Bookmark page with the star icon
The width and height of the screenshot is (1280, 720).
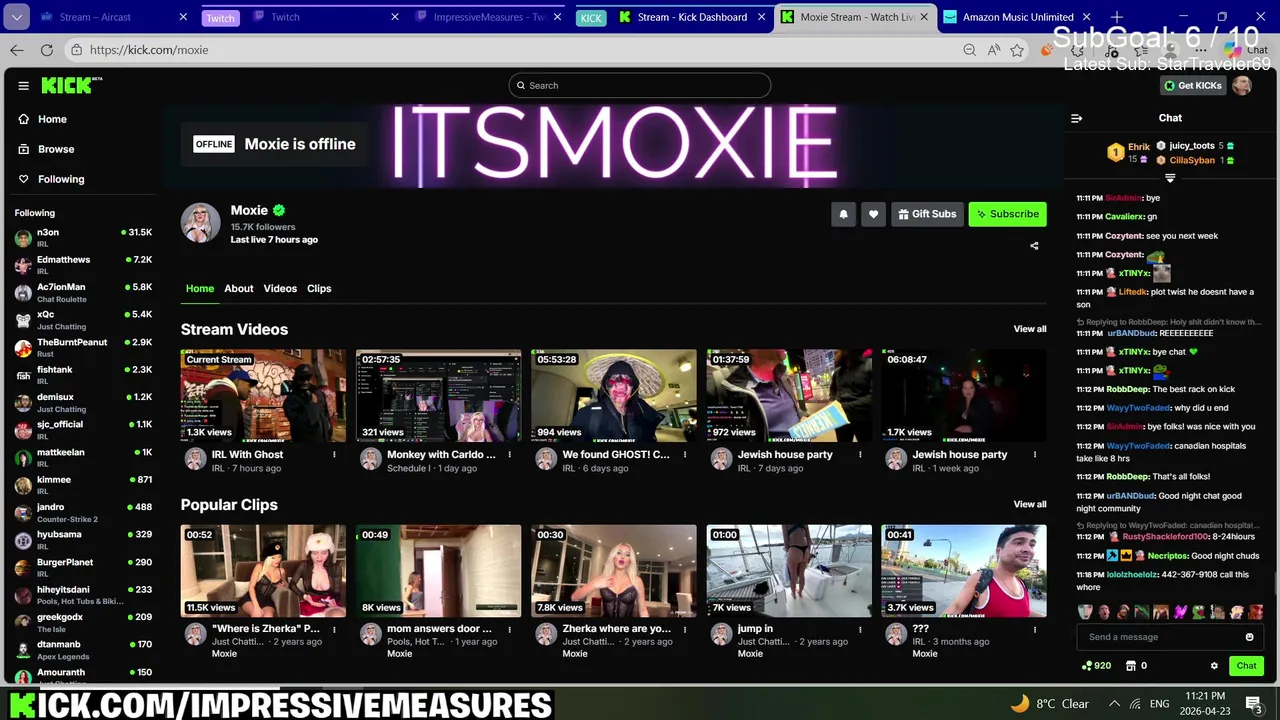click(x=1017, y=50)
